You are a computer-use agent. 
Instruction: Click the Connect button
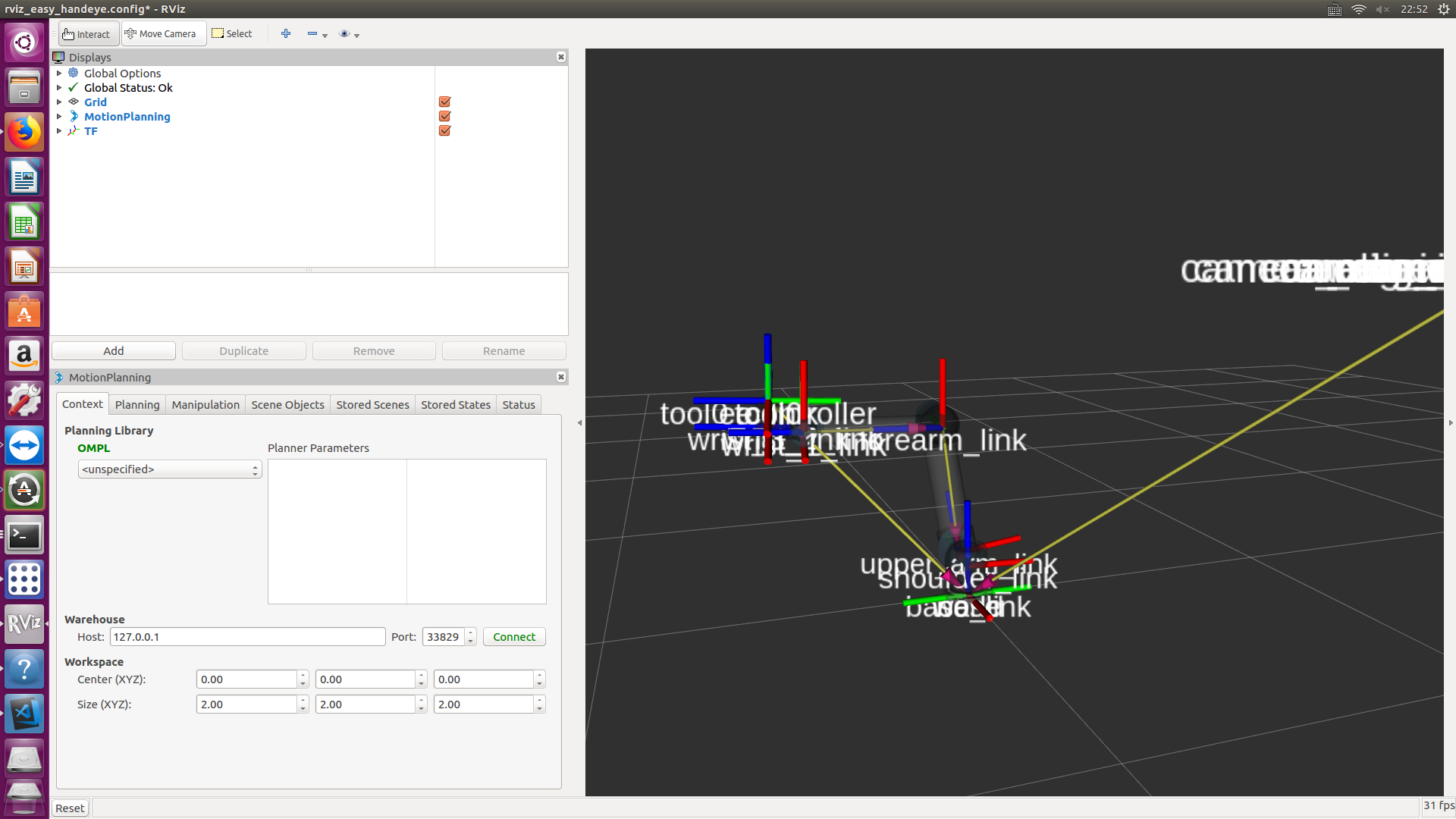click(514, 636)
